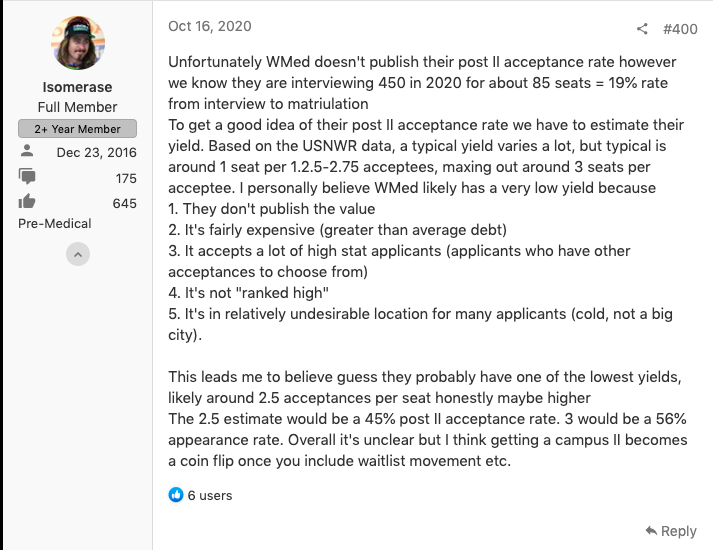
Task: Click the Dec 23, 2016 join date
Action: pos(96,152)
